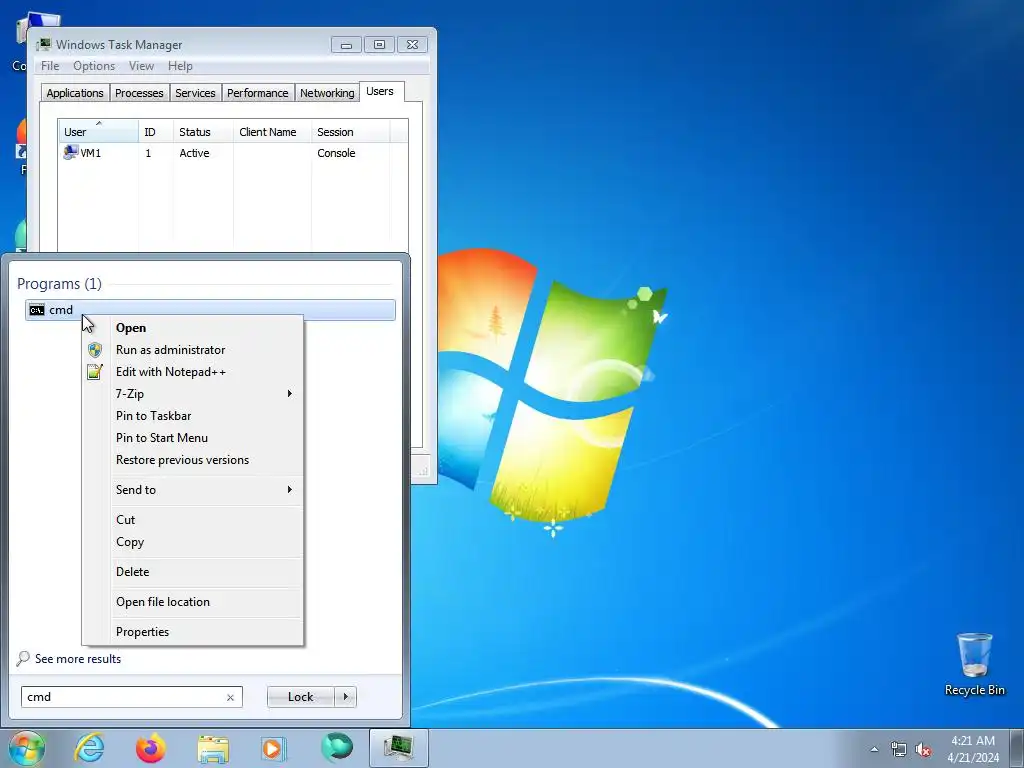This screenshot has width=1024, height=768.
Task: Select Task Manager taskbar button
Action: [x=398, y=748]
